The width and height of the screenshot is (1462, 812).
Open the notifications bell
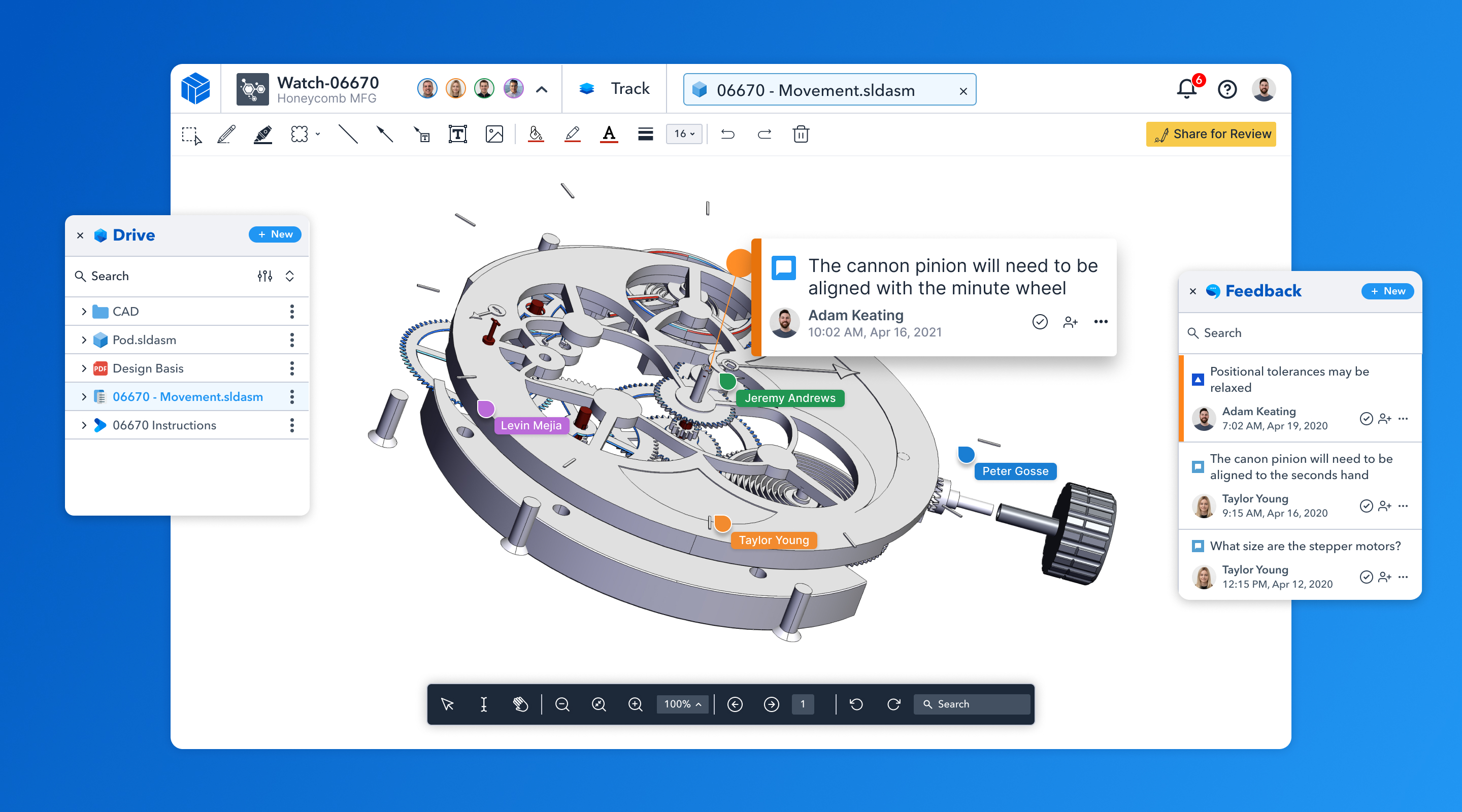1186,89
